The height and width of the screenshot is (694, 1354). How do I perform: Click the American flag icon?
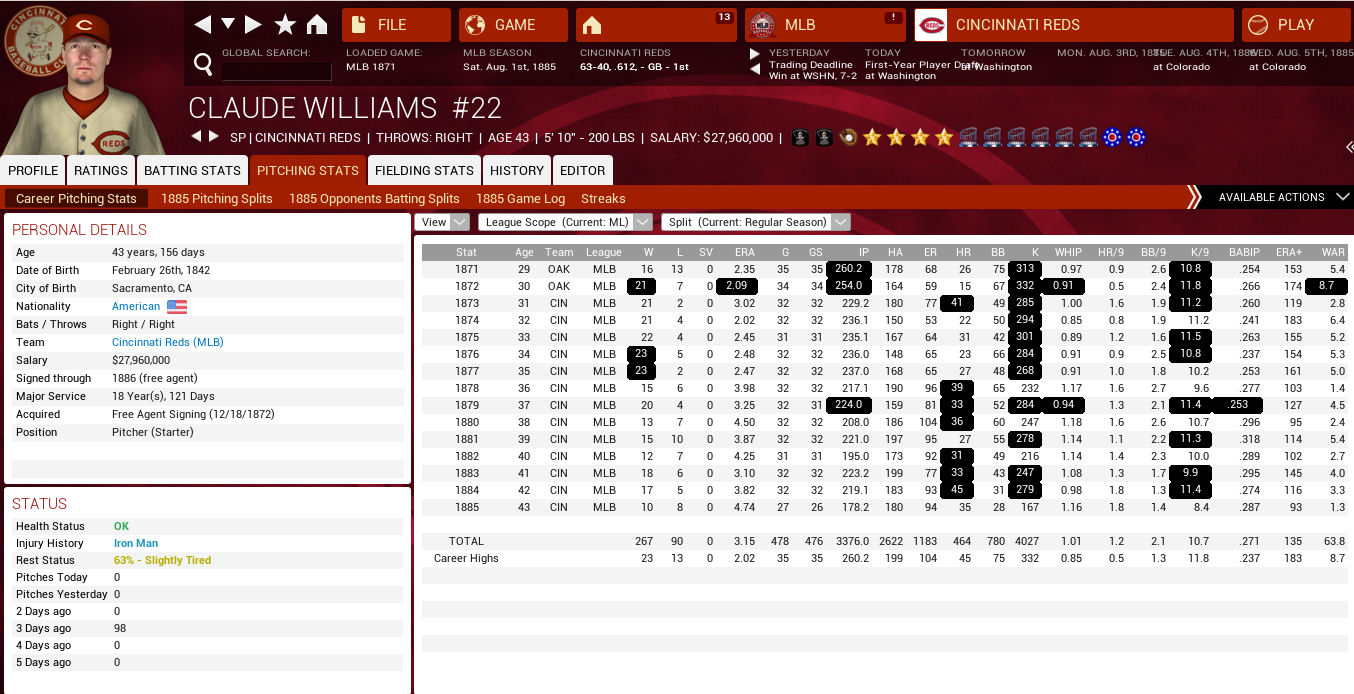[x=177, y=307]
